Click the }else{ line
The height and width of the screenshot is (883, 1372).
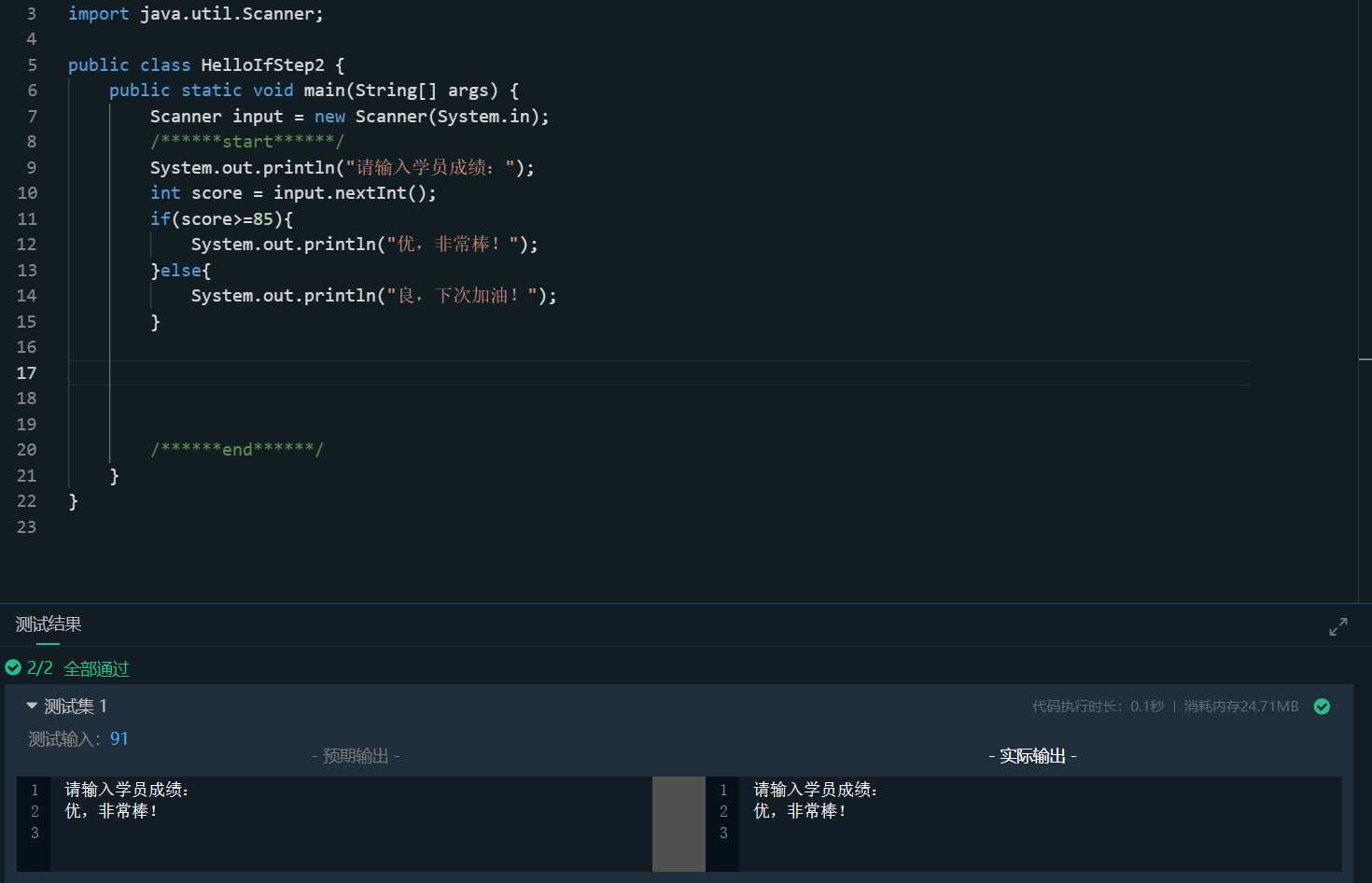[x=181, y=271]
